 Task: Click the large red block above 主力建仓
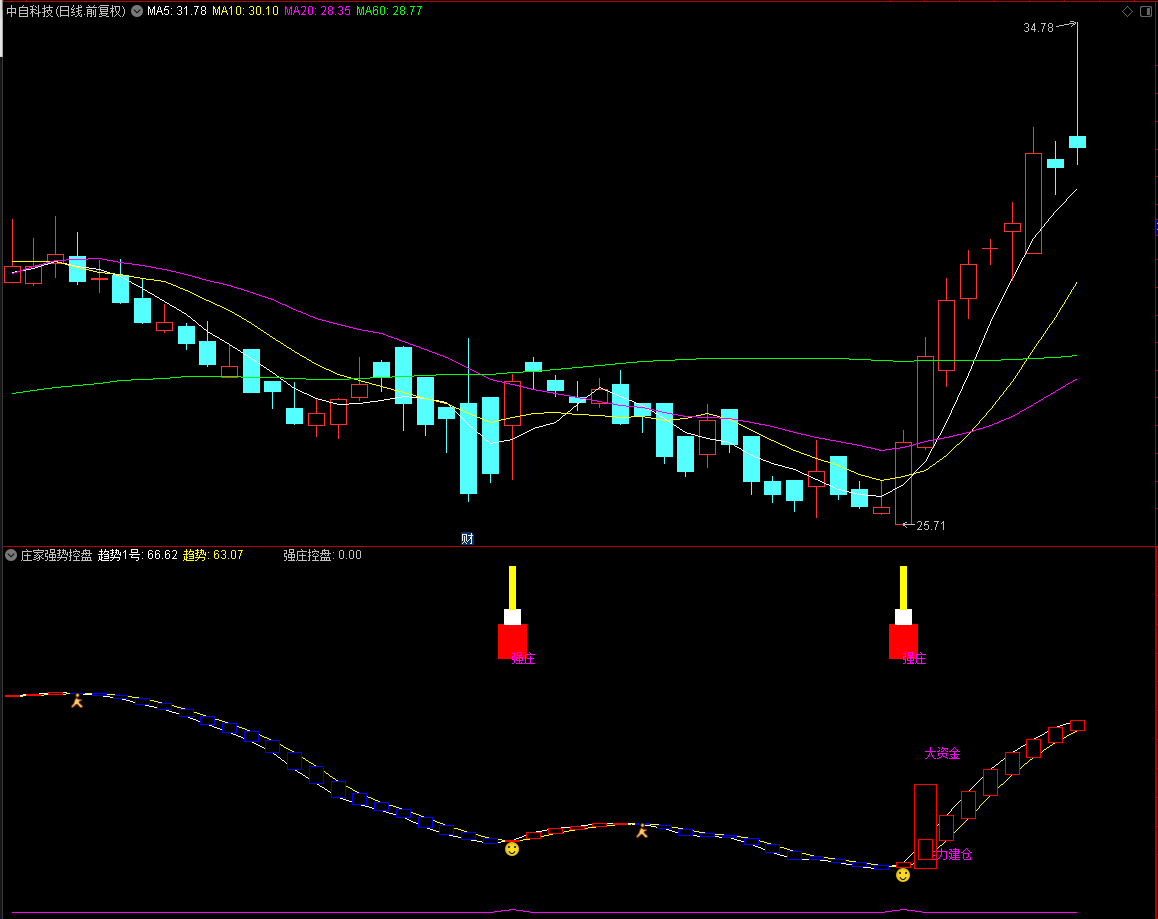(925, 826)
